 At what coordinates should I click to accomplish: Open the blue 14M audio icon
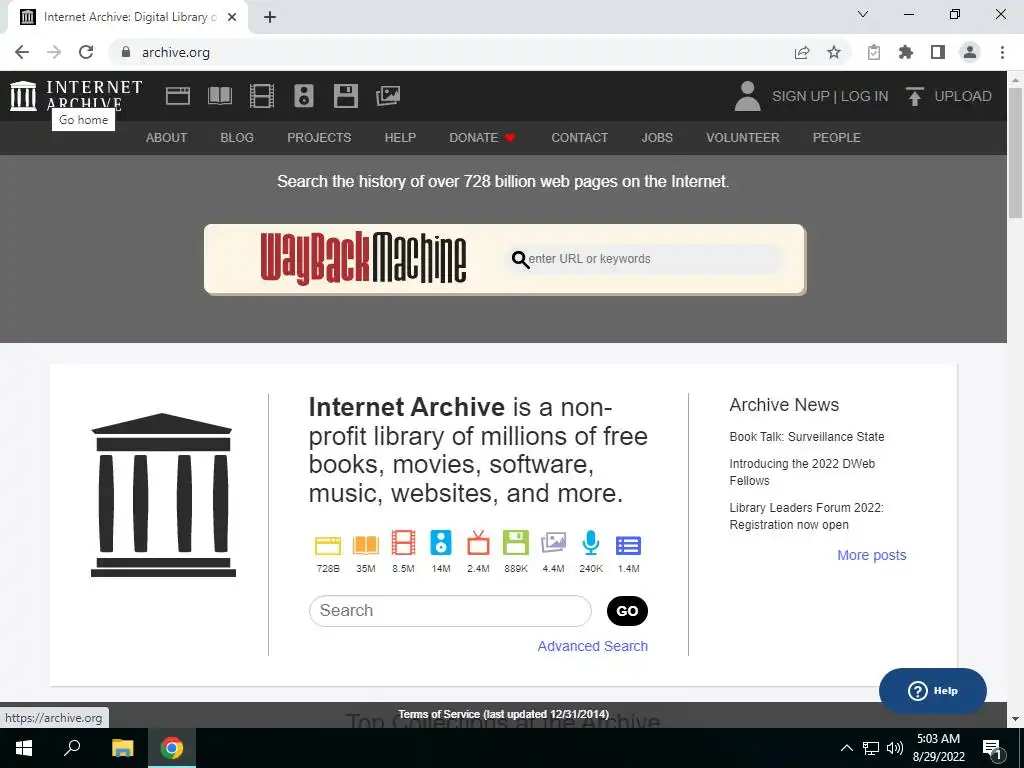[x=441, y=543]
